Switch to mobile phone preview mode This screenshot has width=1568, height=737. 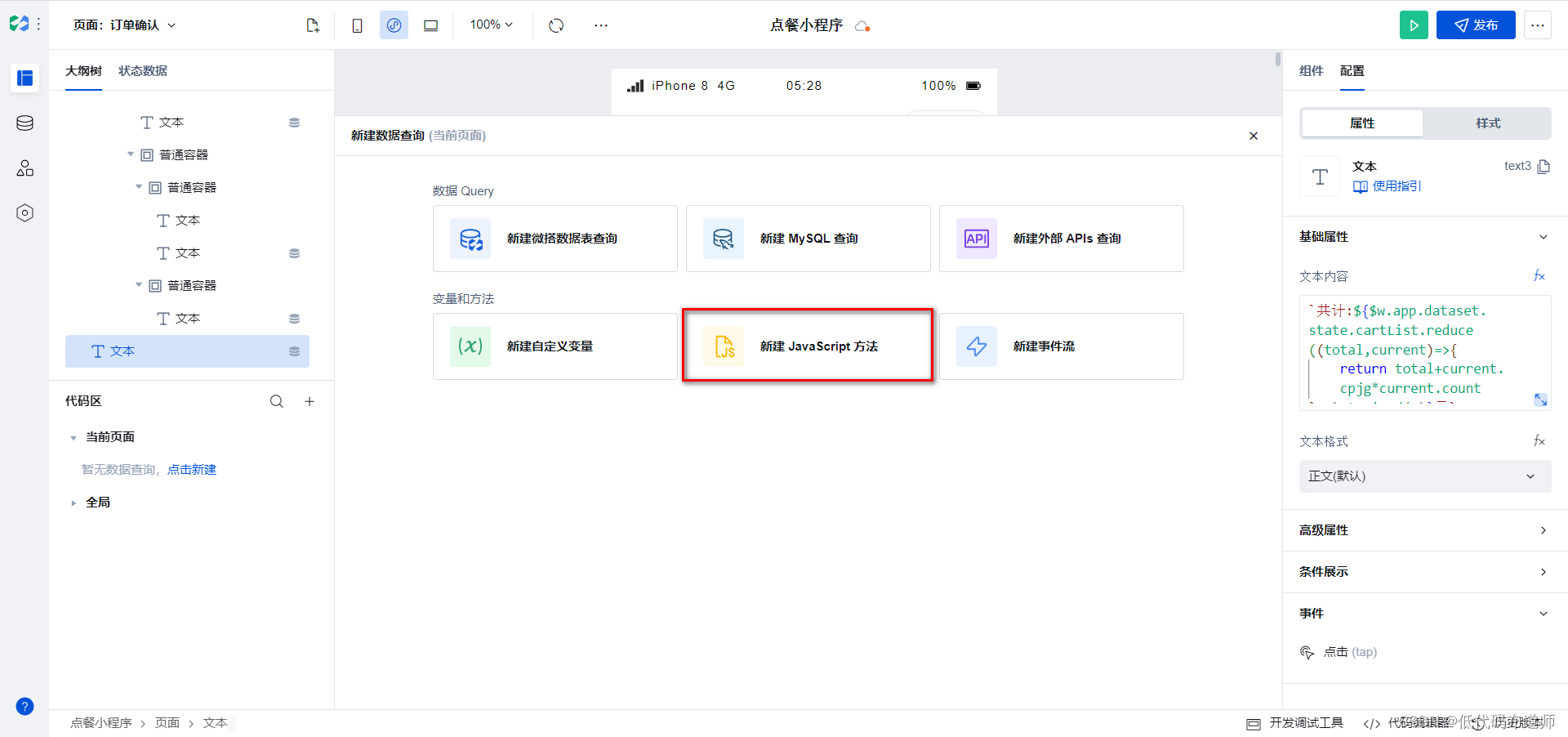tap(357, 25)
